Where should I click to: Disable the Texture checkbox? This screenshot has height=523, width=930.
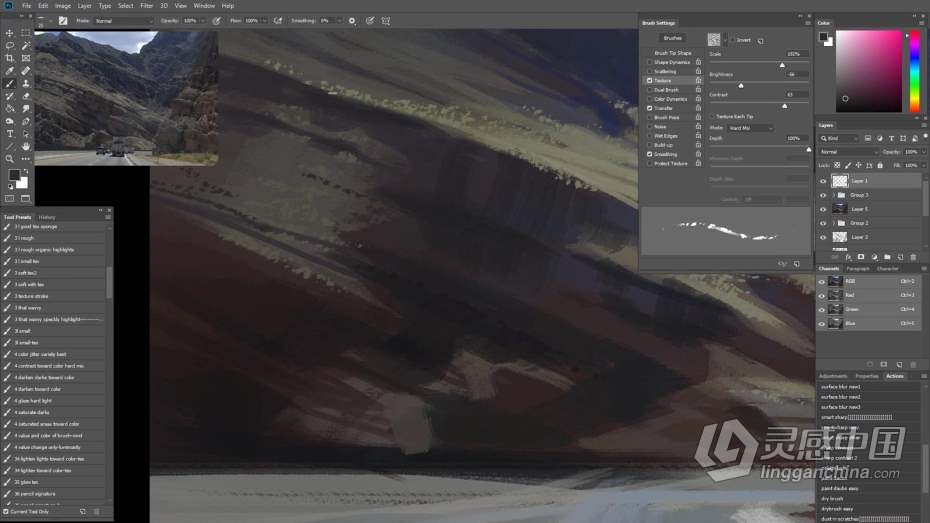649,81
